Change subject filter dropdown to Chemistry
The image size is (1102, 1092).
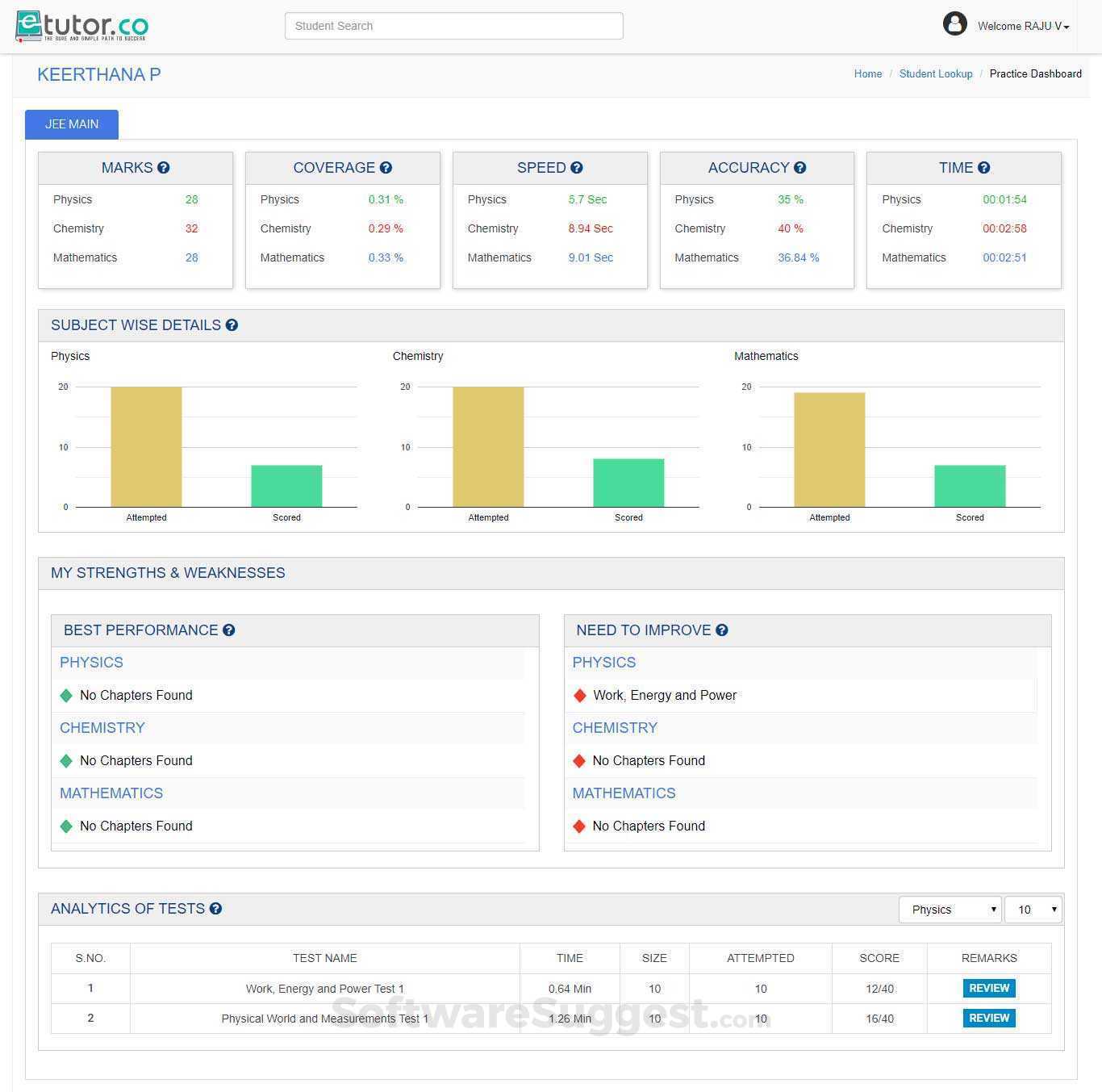[950, 909]
